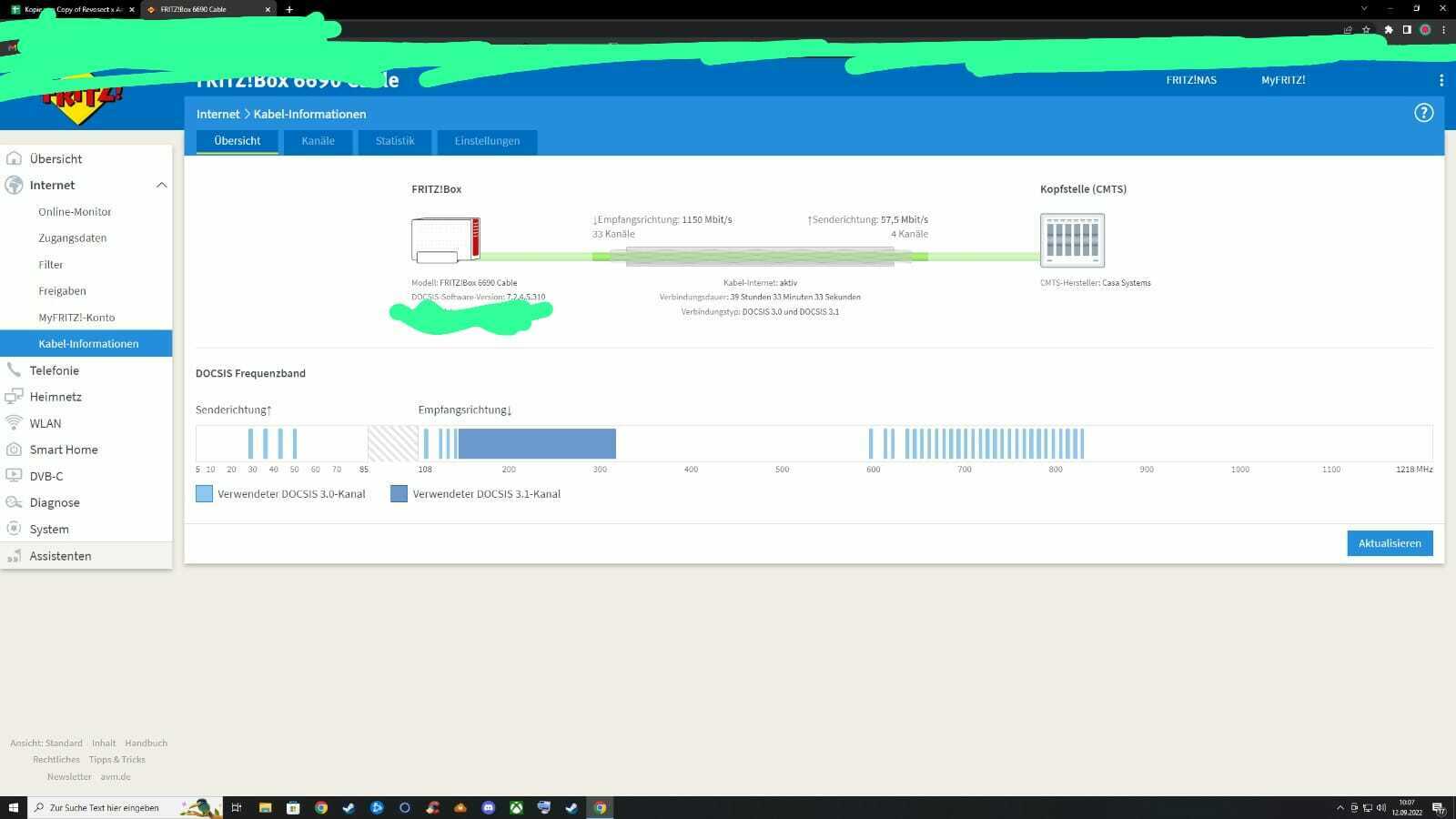
Task: Open the Newsletter footer link
Action: 69,776
